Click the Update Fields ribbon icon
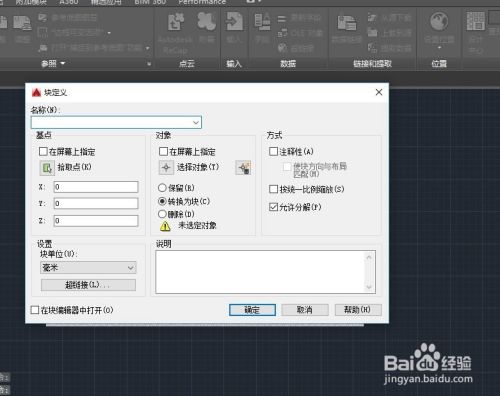The width and height of the screenshot is (500, 396). 282,18
